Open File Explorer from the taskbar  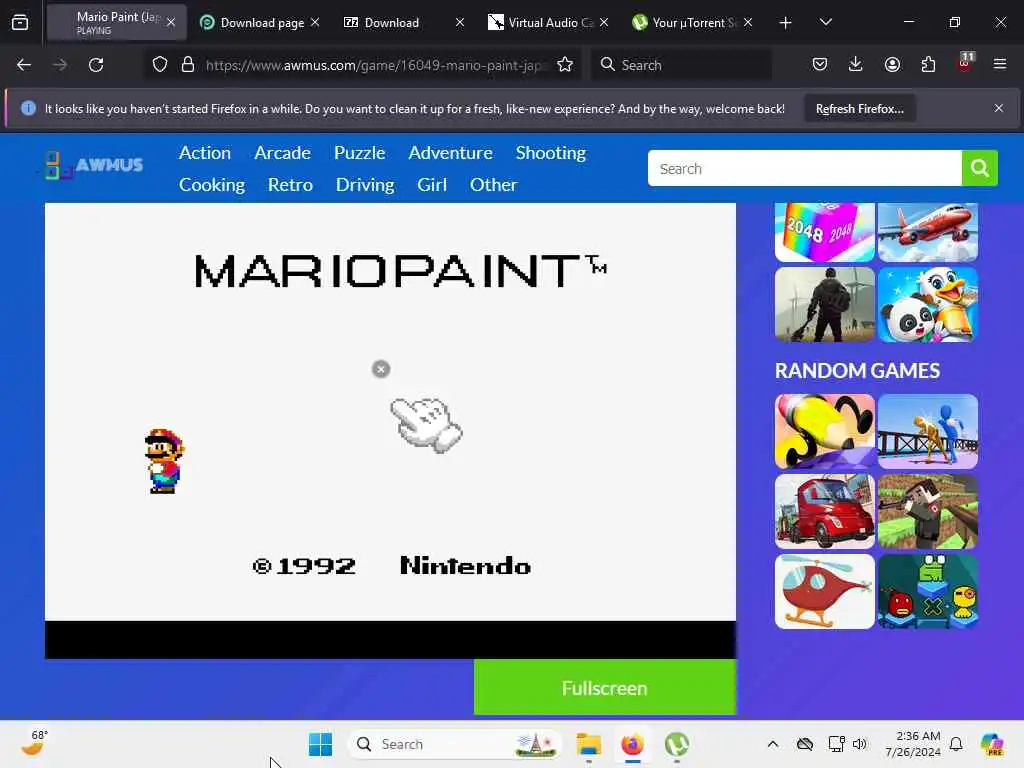point(588,744)
